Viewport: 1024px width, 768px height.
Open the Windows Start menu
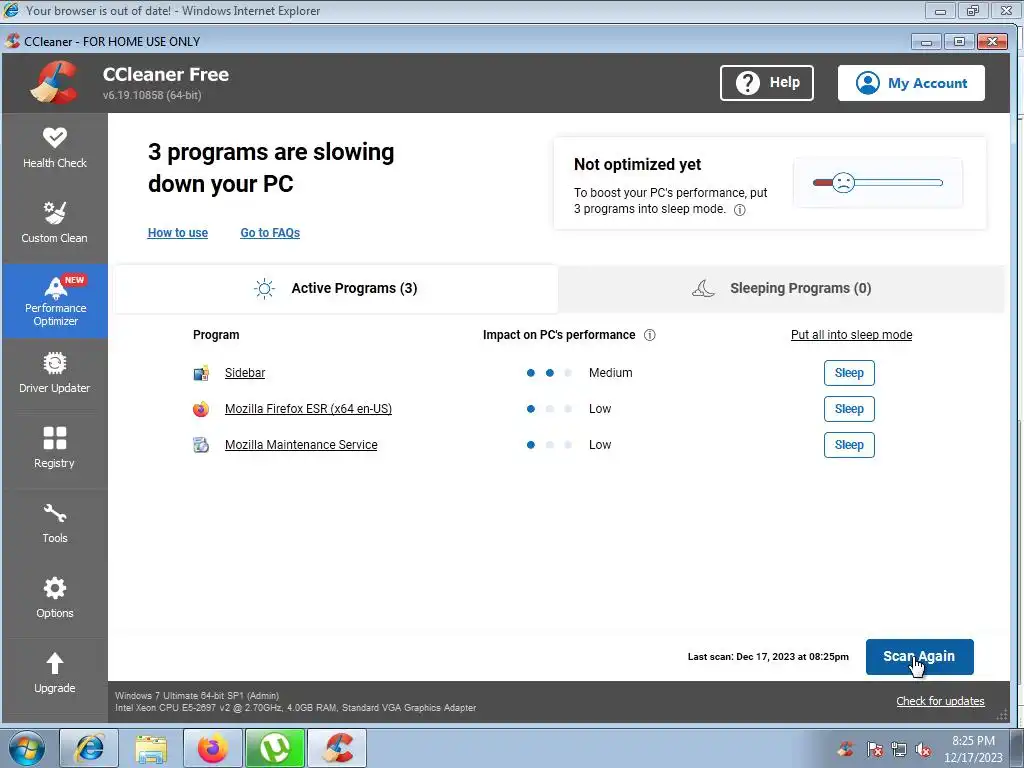pos(26,748)
